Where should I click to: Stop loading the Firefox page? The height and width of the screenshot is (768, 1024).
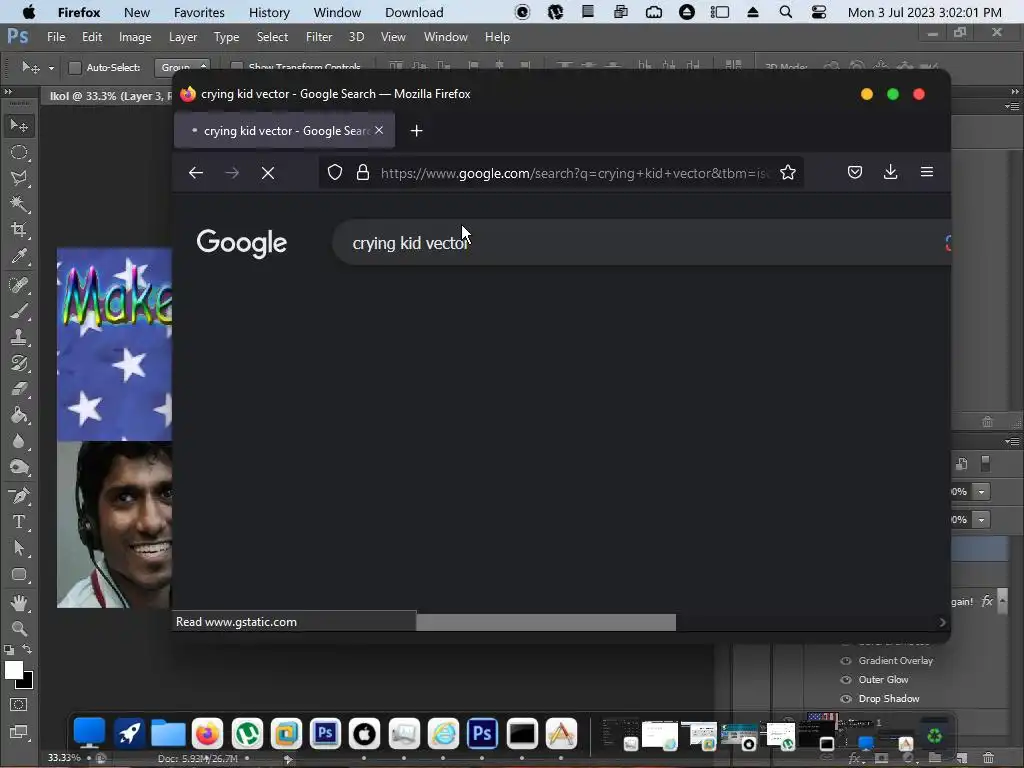point(268,172)
